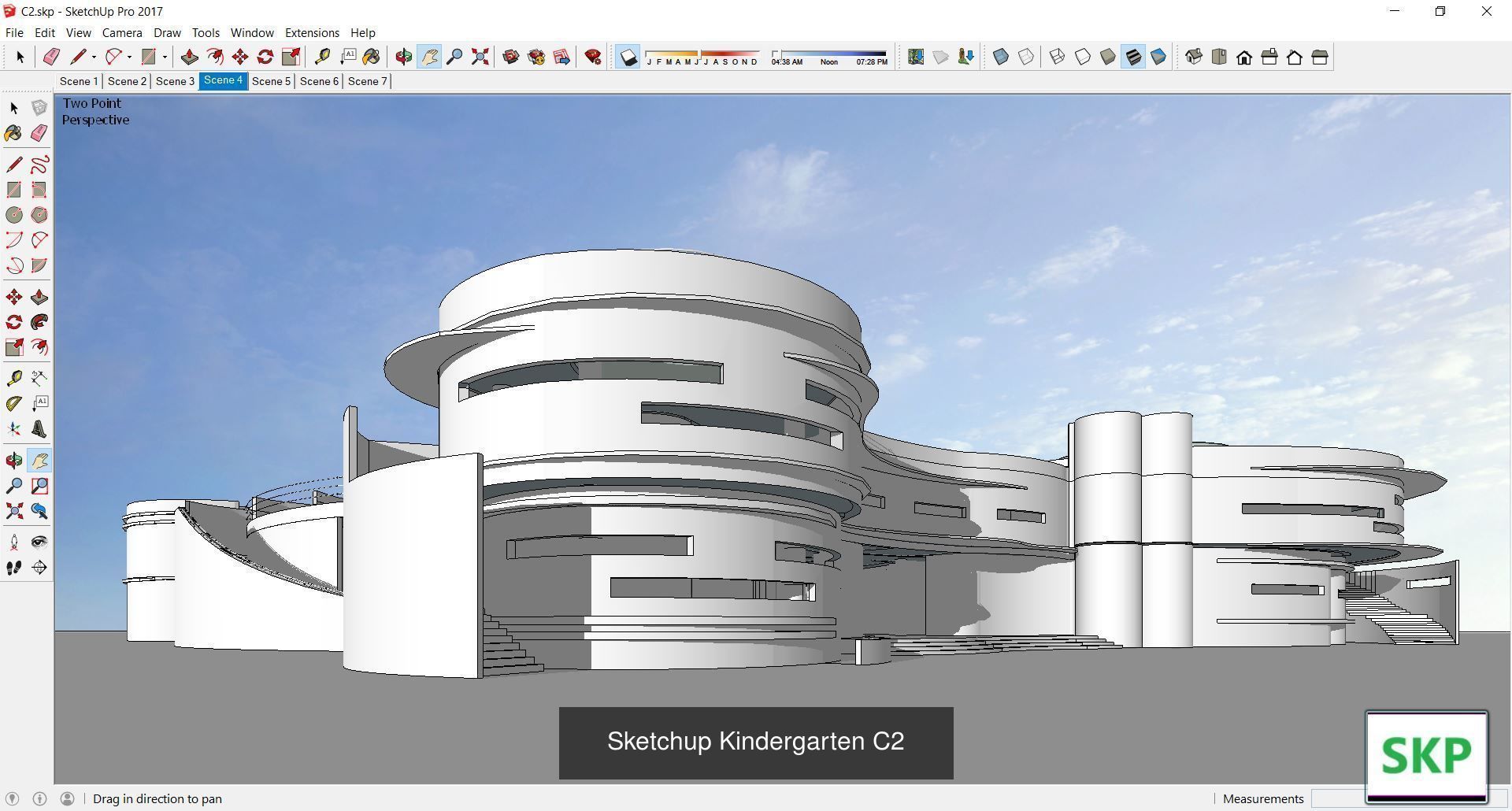
Task: Select the Pie arc tool
Action: (x=39, y=265)
